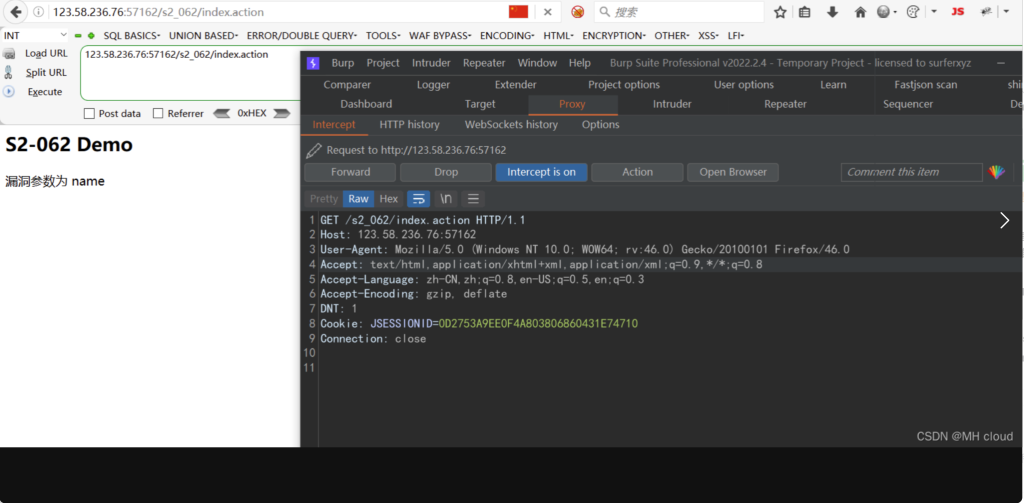1024x503 pixels.
Task: Toggle the word wrap icon in Burp editor
Action: (x=419, y=199)
